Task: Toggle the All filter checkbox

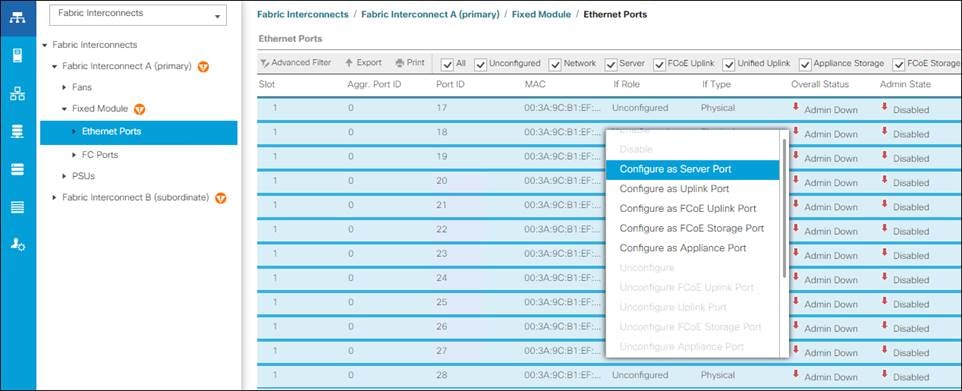Action: [447, 64]
